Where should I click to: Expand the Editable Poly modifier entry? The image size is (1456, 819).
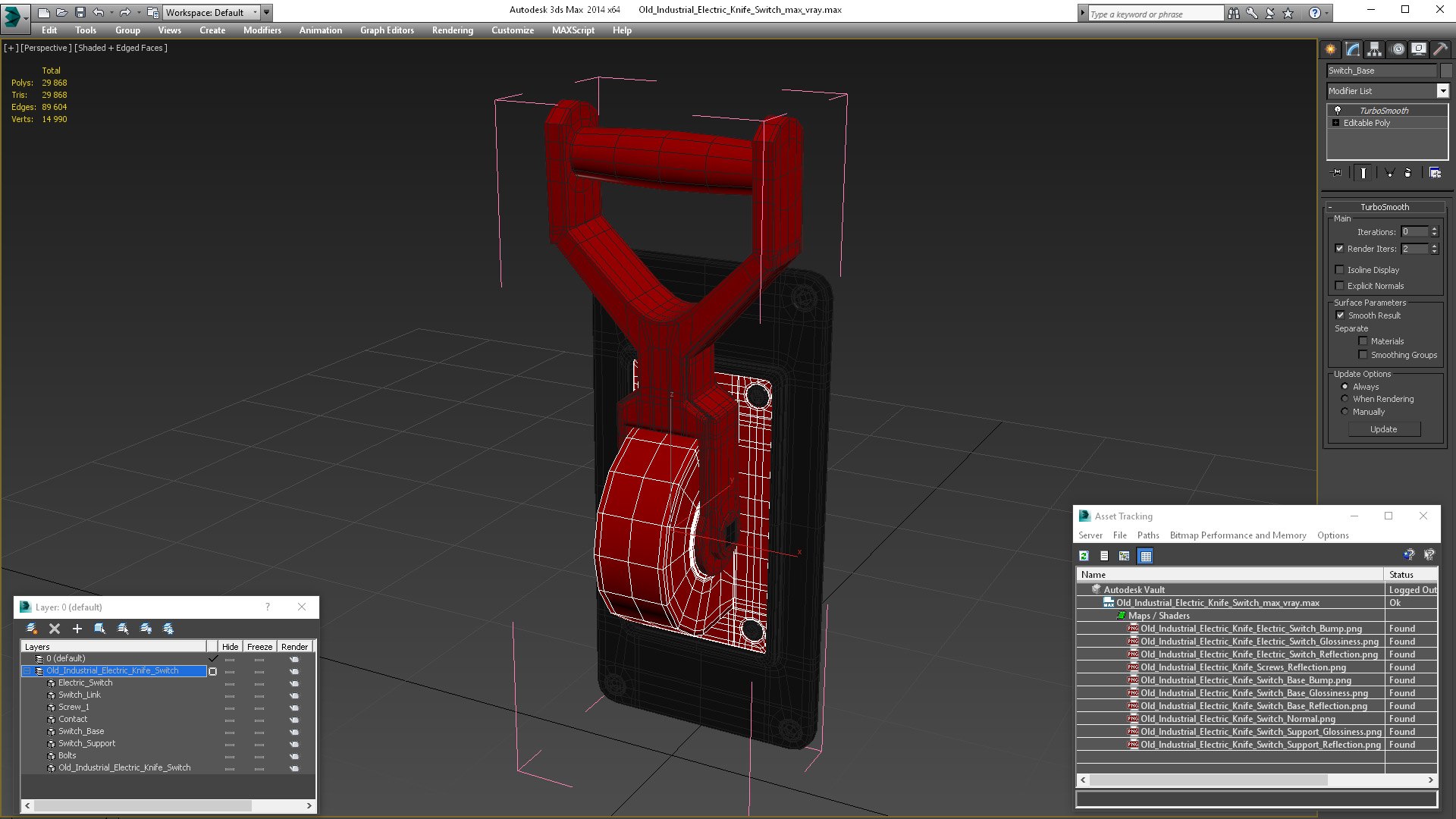(1335, 123)
